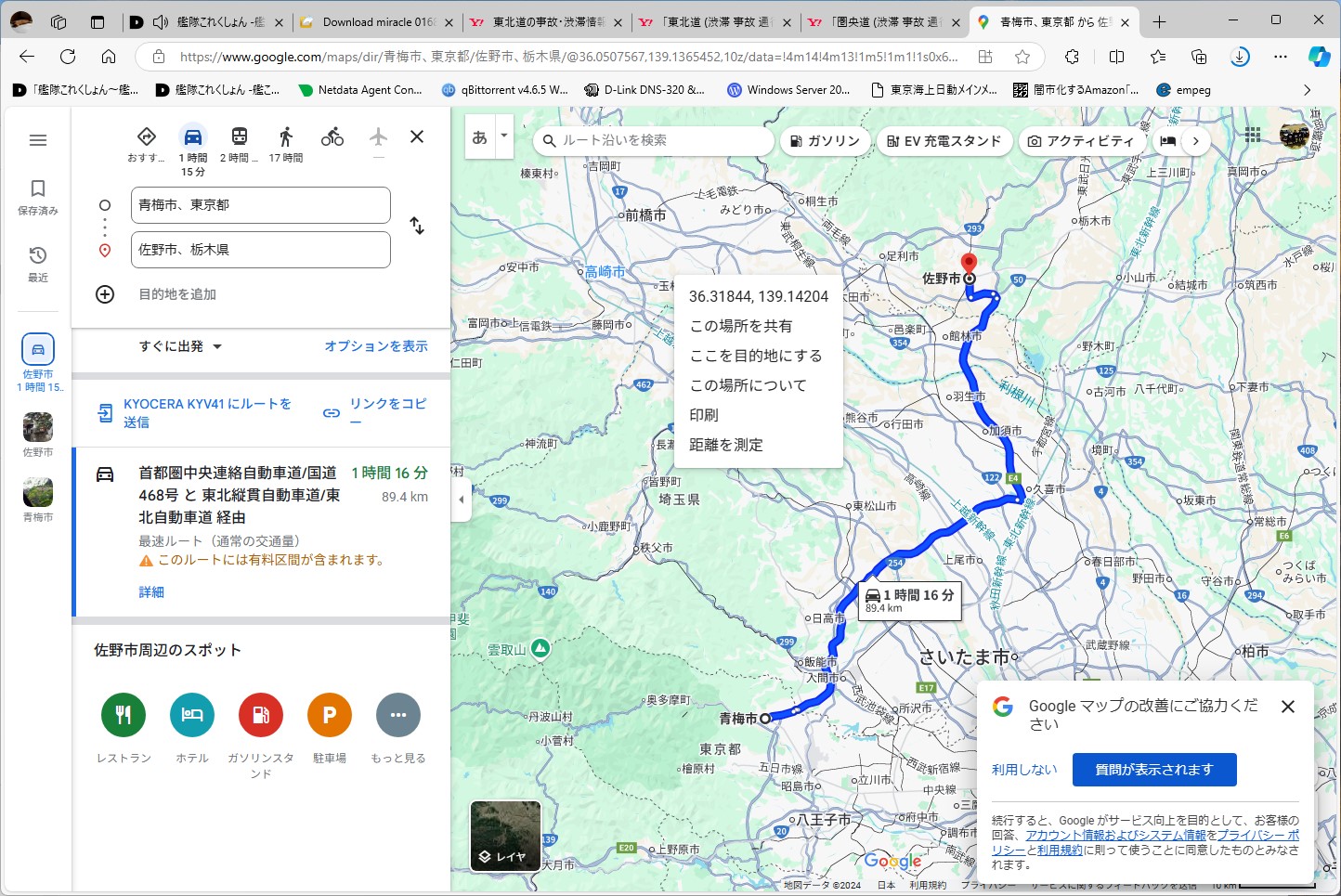Show more nearby categories (もっと見る)
The width and height of the screenshot is (1341, 896).
[x=398, y=715]
